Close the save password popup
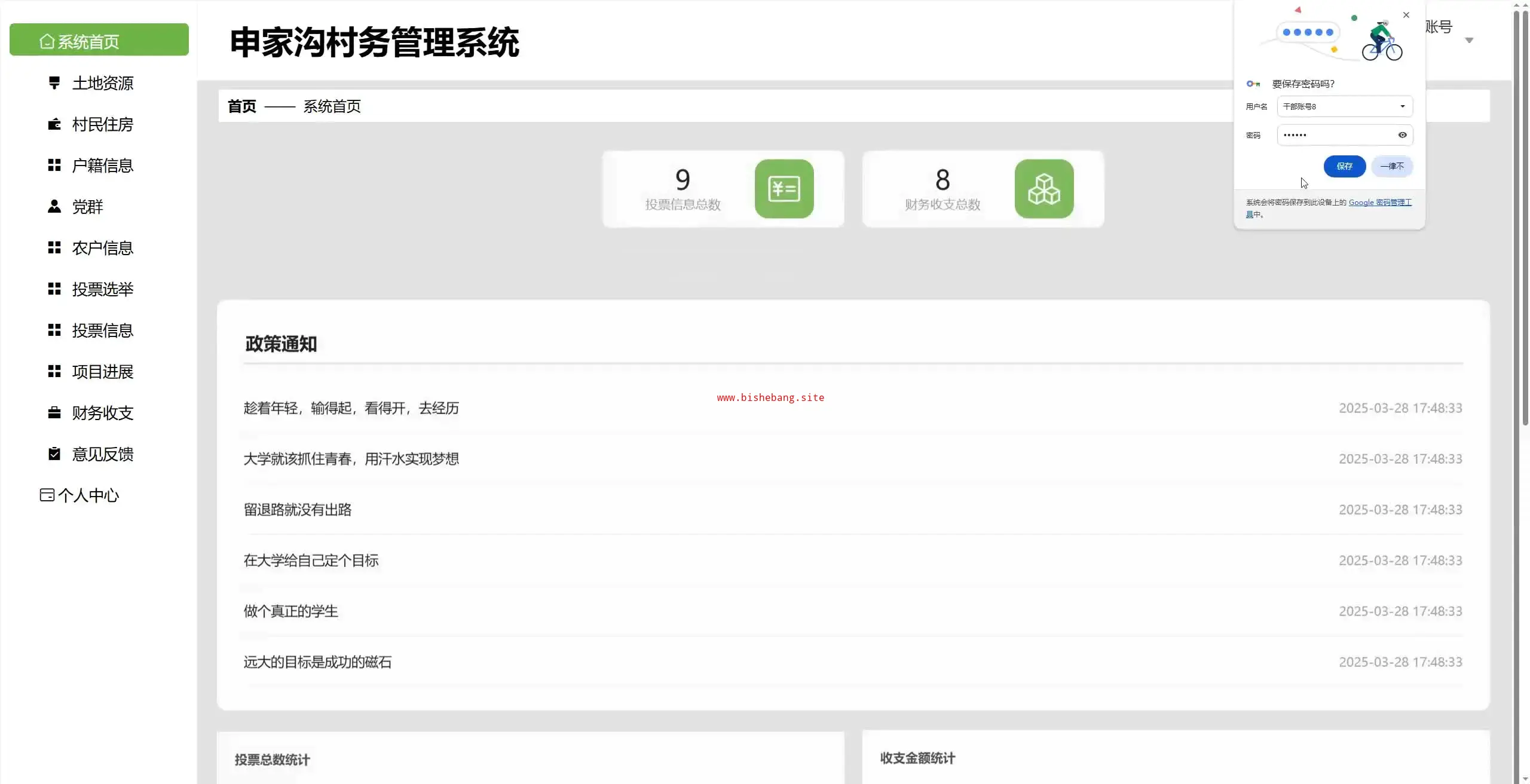This screenshot has height=784, width=1530. pyautogui.click(x=1406, y=15)
